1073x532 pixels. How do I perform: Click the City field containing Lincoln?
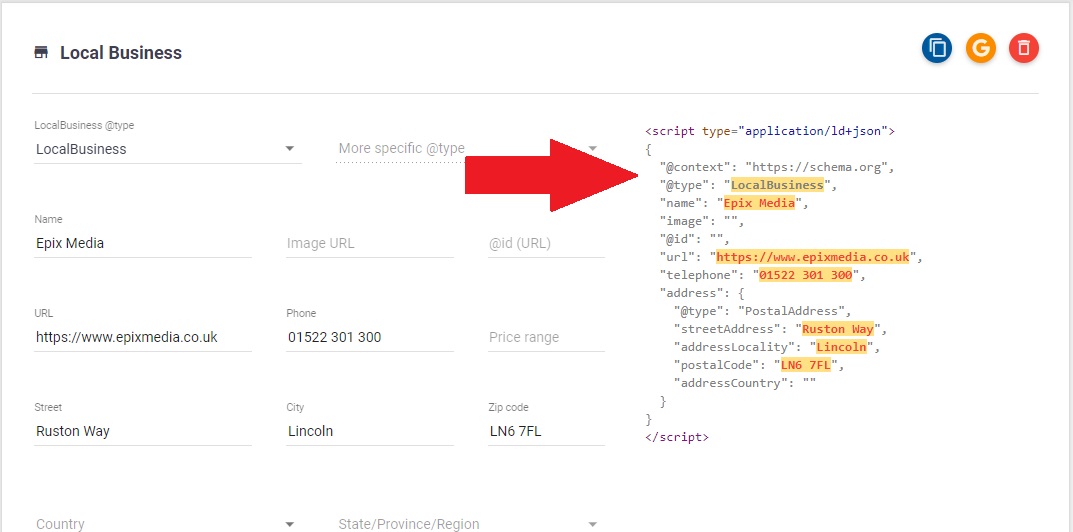tap(370, 431)
